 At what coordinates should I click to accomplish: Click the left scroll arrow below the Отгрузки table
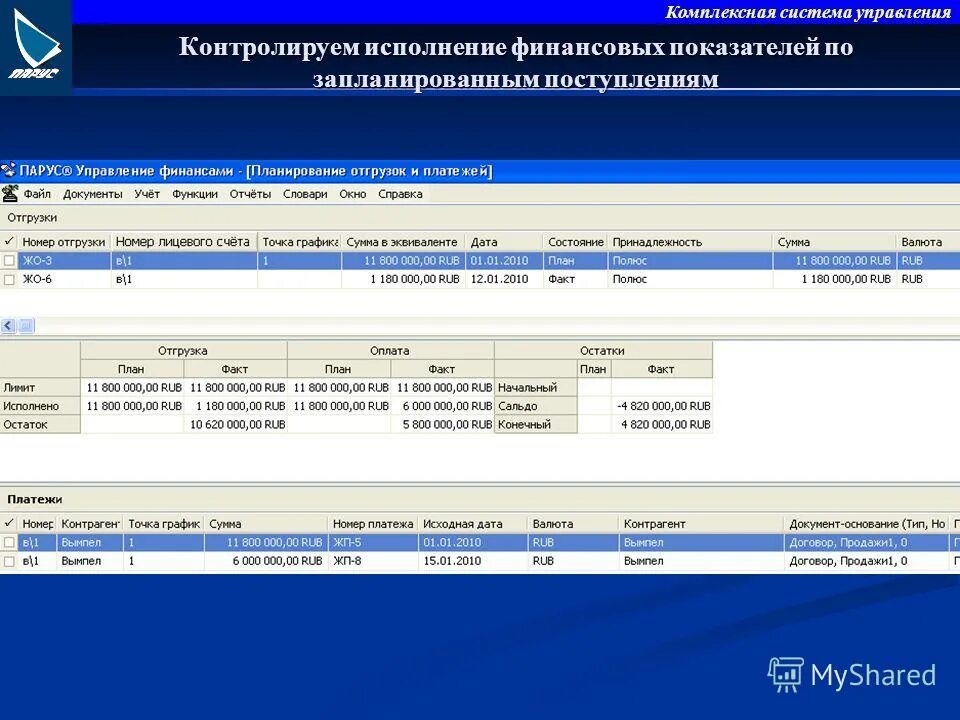click(8, 324)
